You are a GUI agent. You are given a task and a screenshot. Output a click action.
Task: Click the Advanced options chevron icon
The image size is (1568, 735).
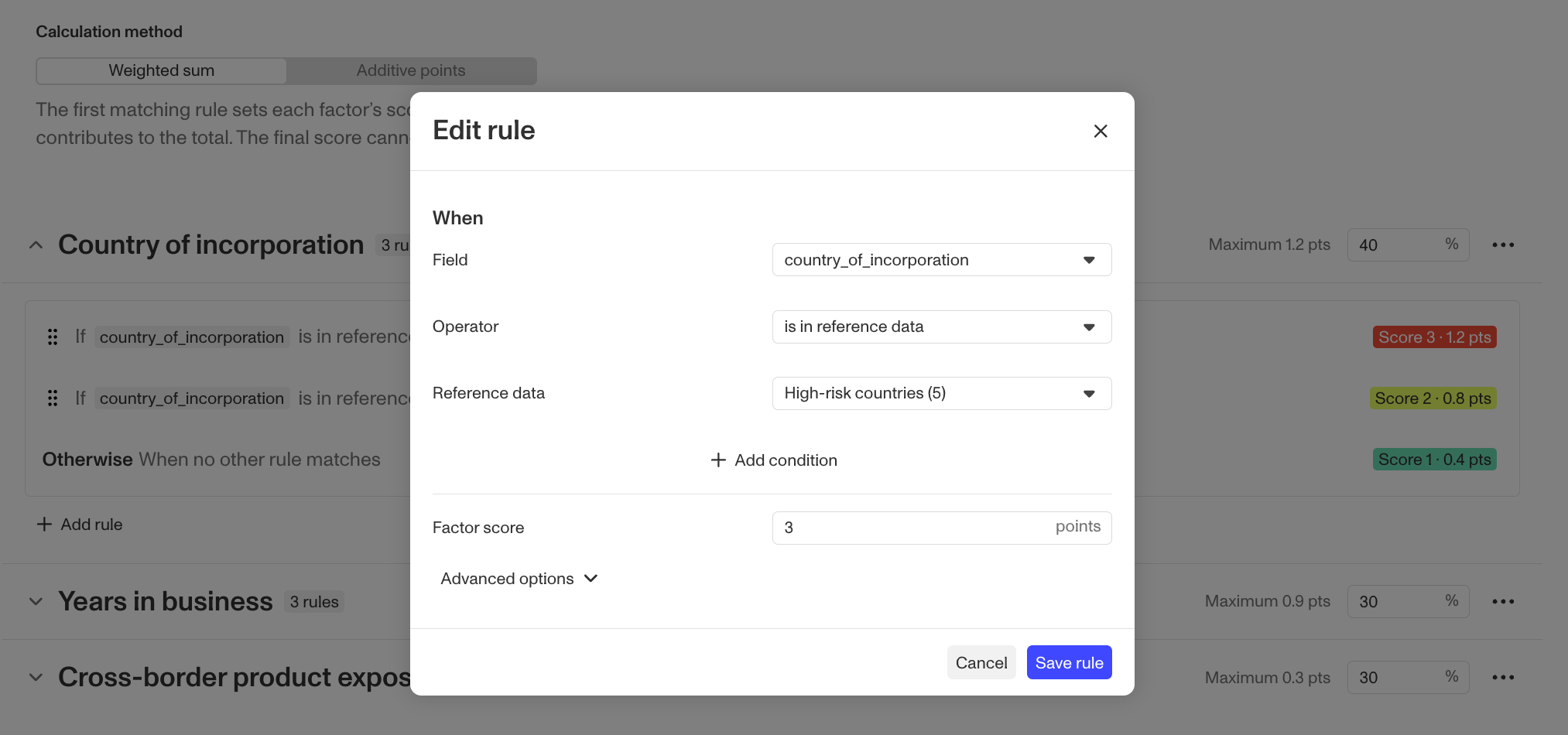tap(591, 579)
